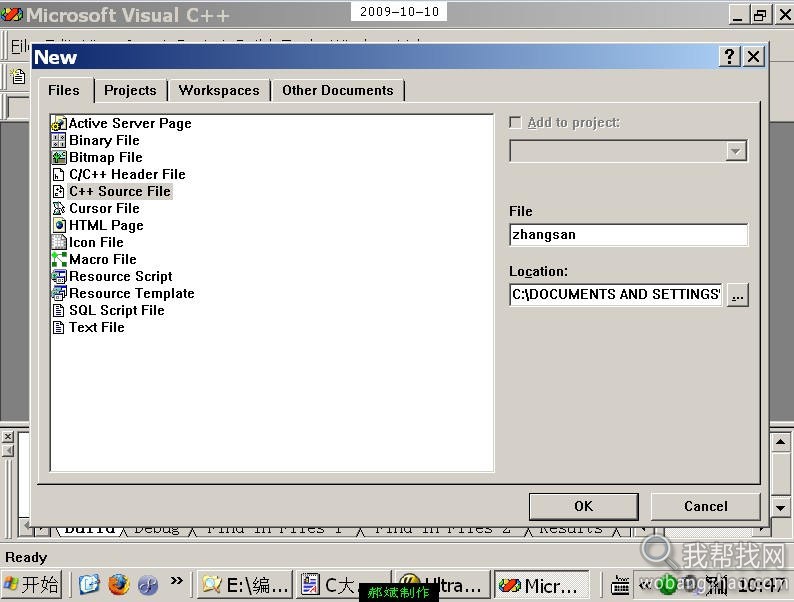This screenshot has height=602, width=794.
Task: Click the Location path input field
Action: 616,295
